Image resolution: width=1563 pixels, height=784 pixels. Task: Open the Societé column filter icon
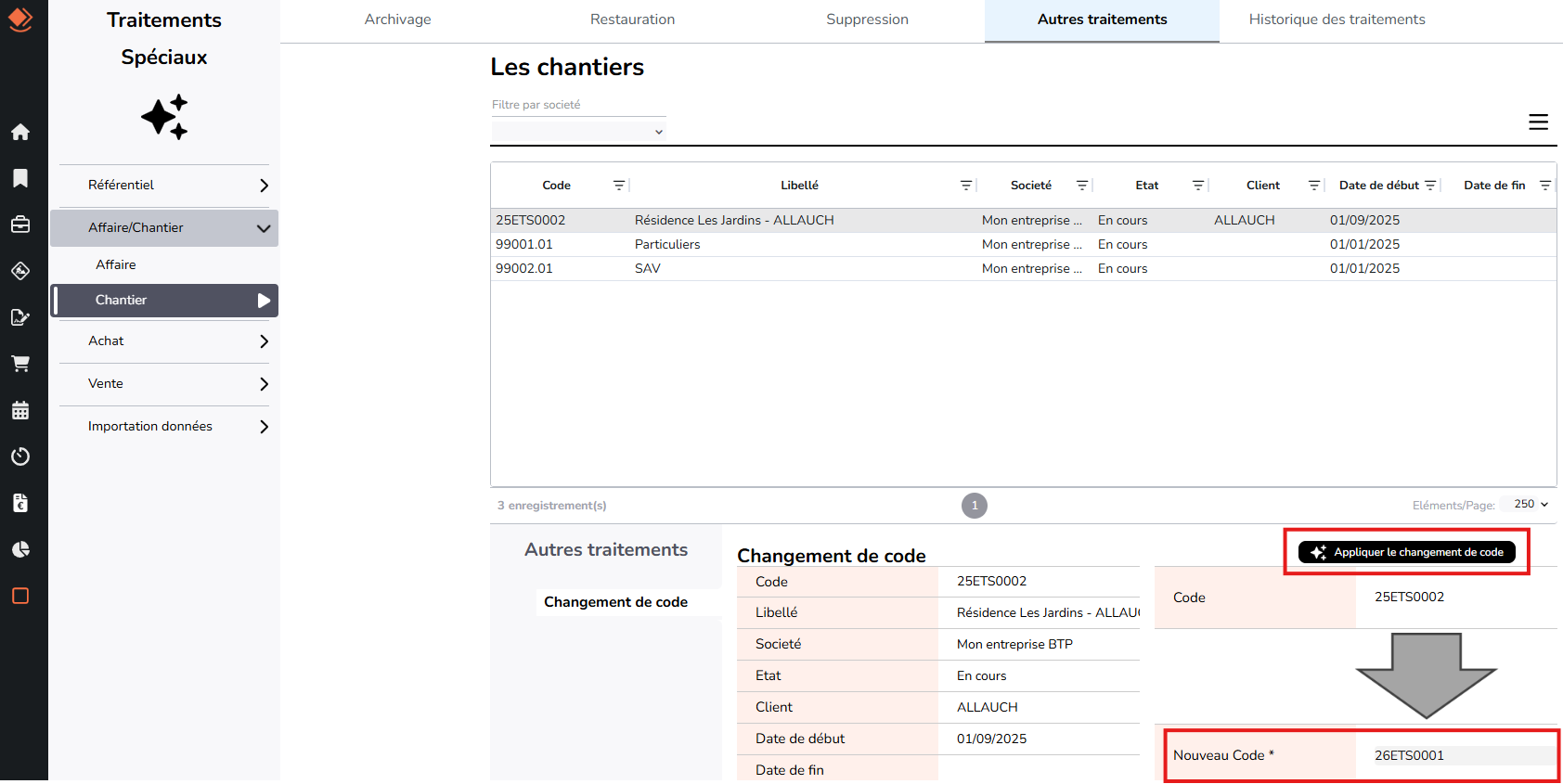coord(1082,186)
